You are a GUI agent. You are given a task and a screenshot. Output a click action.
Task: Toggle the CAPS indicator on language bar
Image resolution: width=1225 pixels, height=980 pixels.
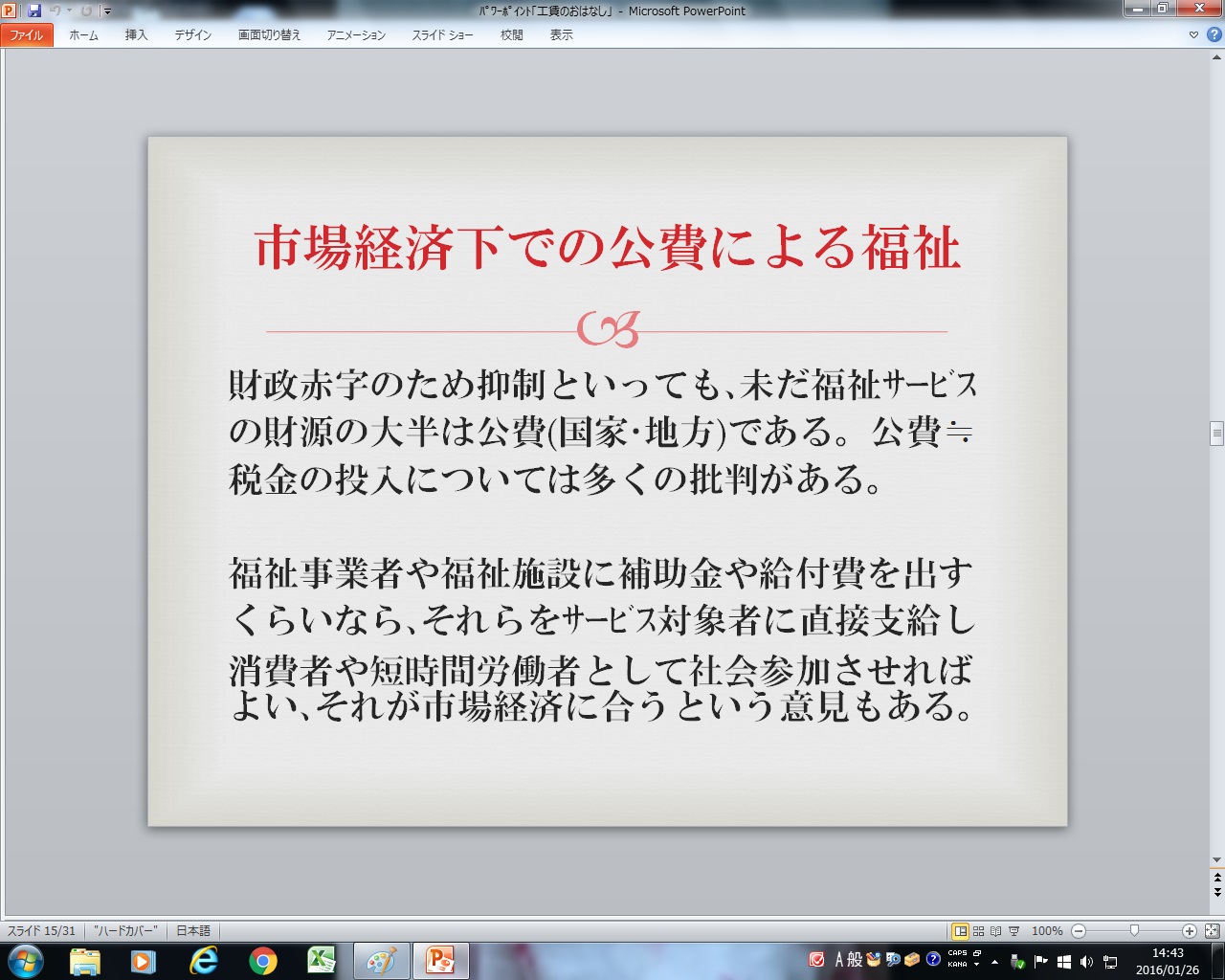tap(957, 953)
